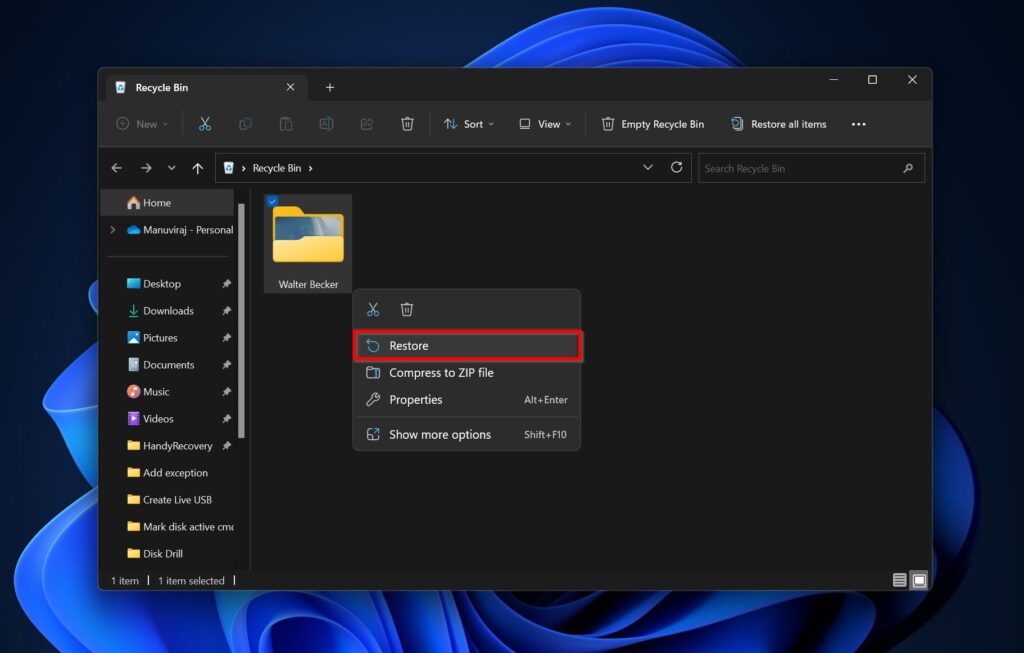Open the Sort dropdown
The image size is (1024, 653).
pyautogui.click(x=469, y=124)
